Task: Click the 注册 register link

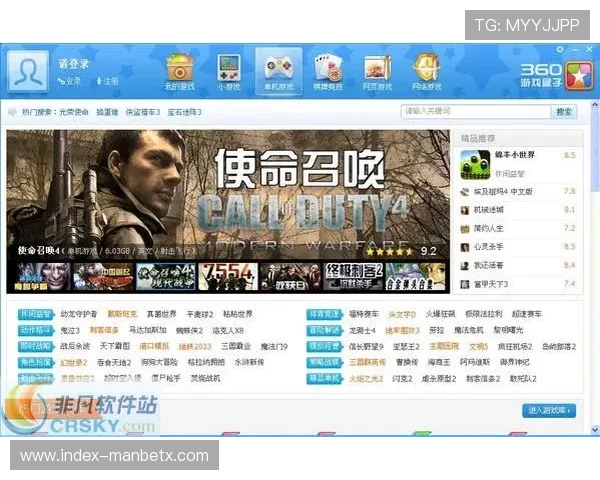Action: coord(108,81)
